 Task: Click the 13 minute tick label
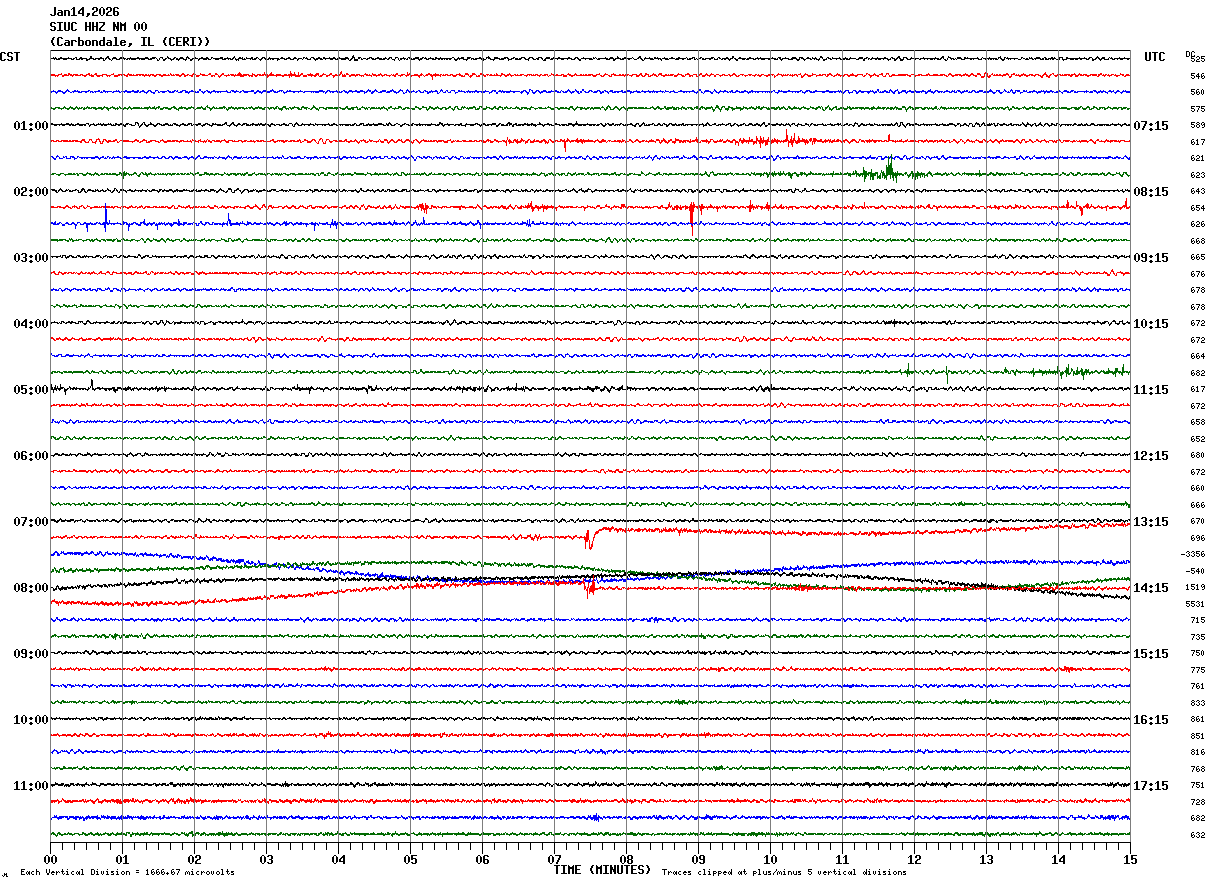click(987, 859)
